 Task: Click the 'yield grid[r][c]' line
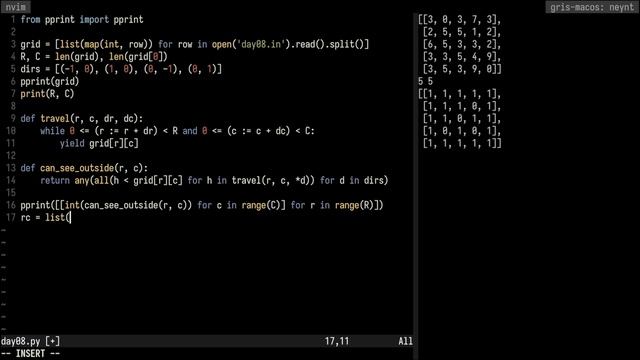99,143
